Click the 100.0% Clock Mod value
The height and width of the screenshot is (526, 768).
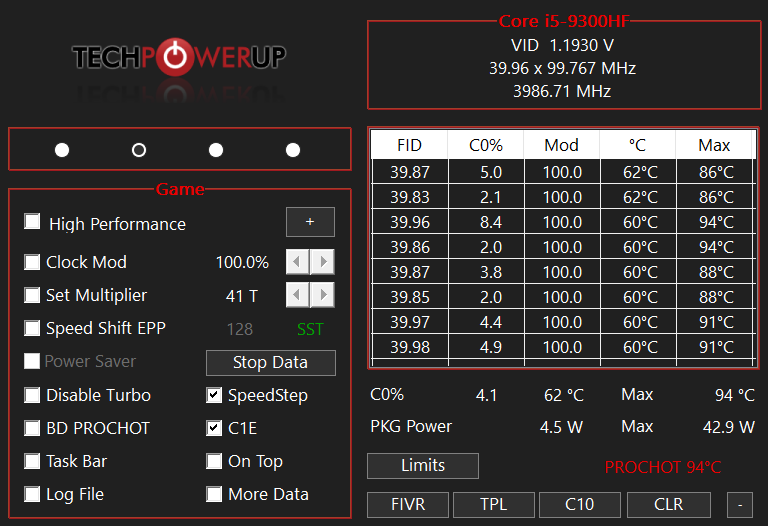[x=242, y=263]
